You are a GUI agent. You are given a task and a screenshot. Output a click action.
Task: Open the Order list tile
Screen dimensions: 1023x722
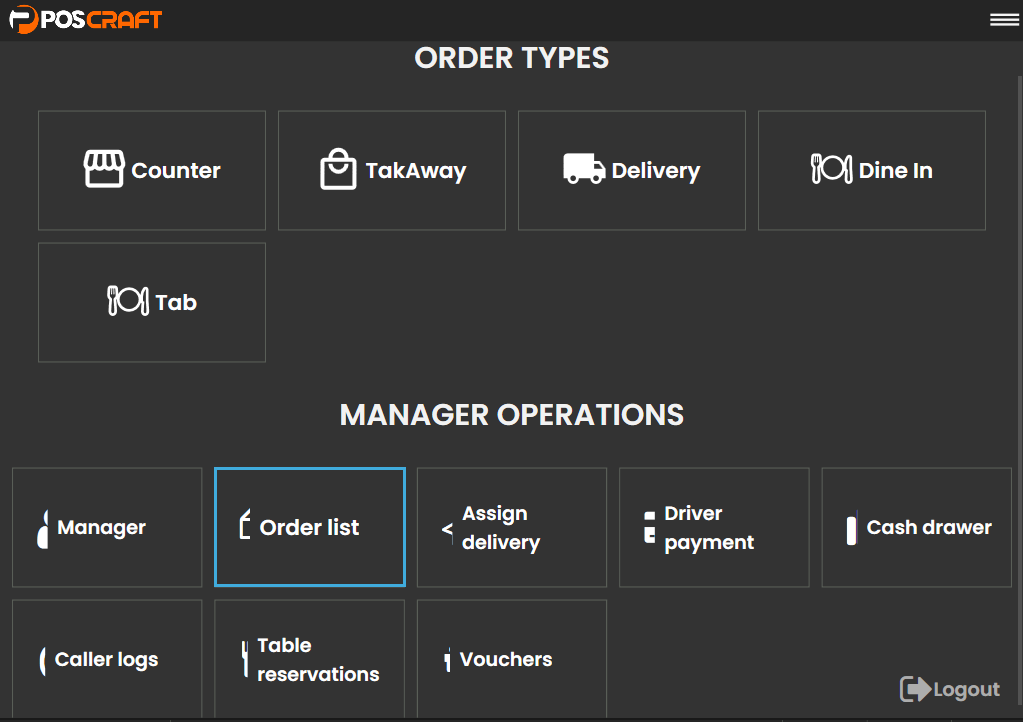309,527
